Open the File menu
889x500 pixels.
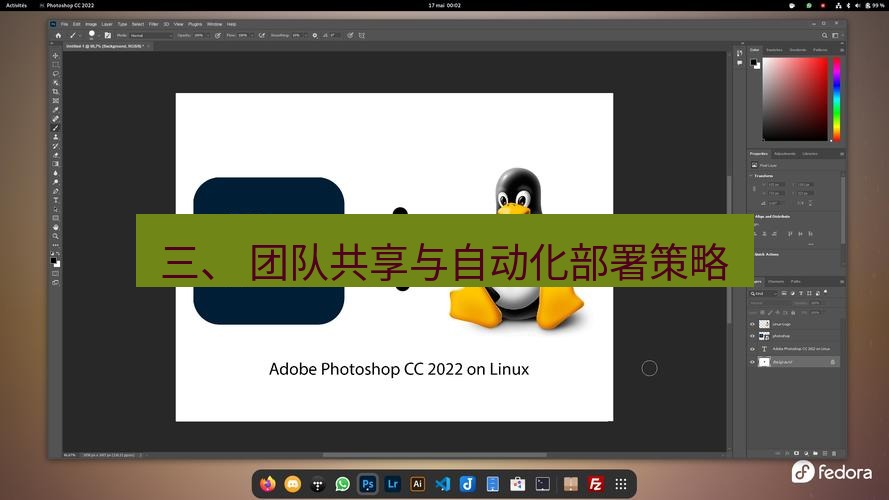click(x=64, y=24)
